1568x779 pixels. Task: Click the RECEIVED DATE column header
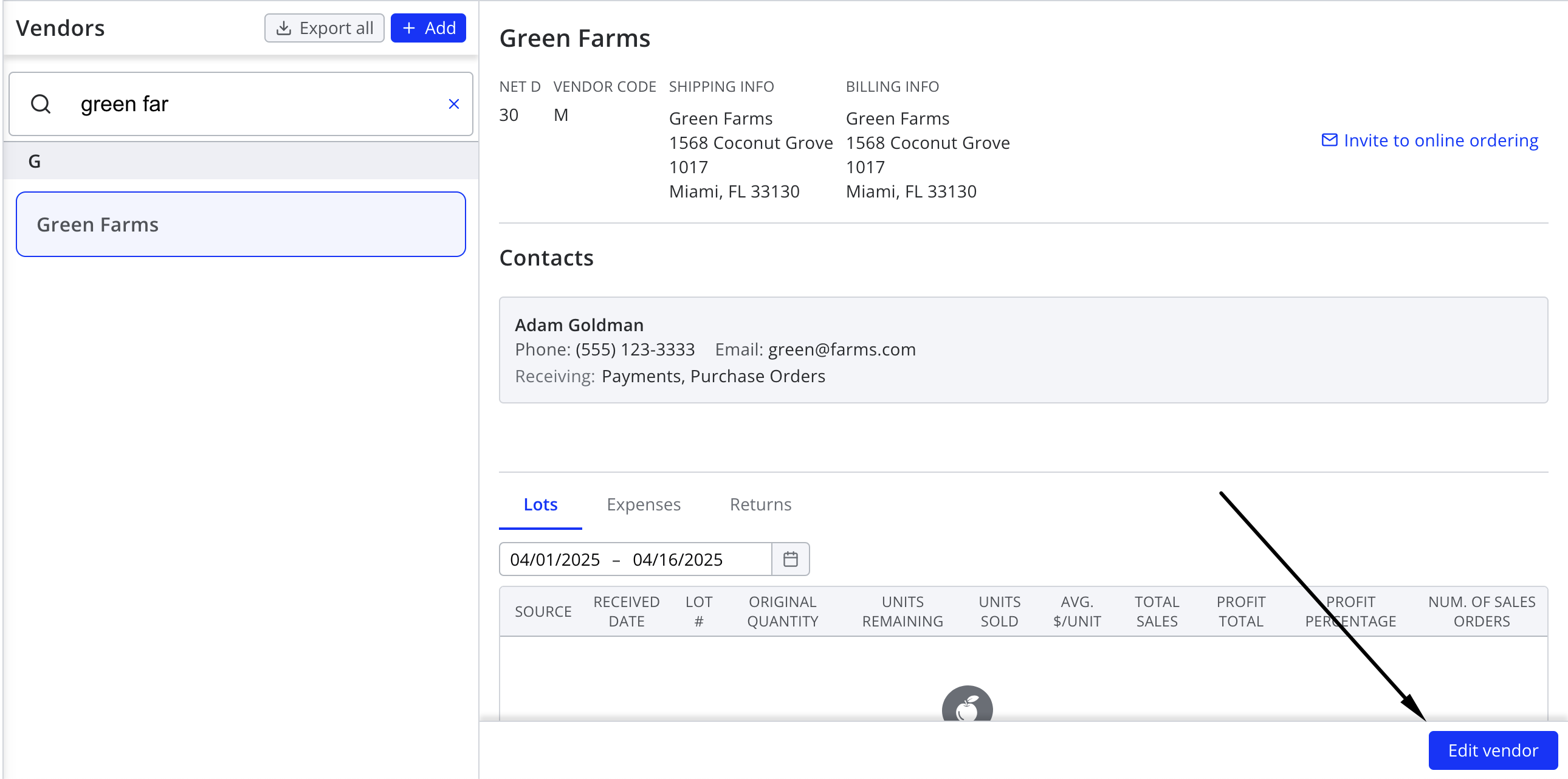click(x=627, y=611)
